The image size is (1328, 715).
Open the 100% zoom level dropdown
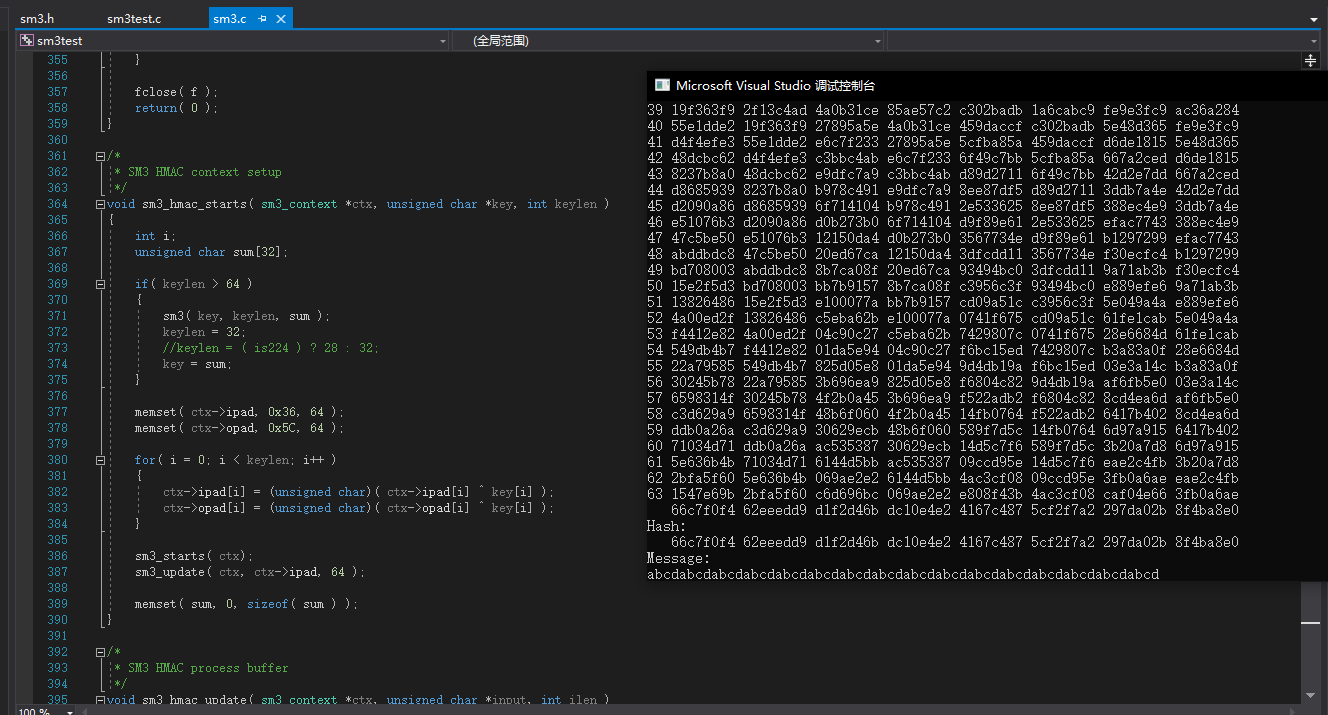69,711
